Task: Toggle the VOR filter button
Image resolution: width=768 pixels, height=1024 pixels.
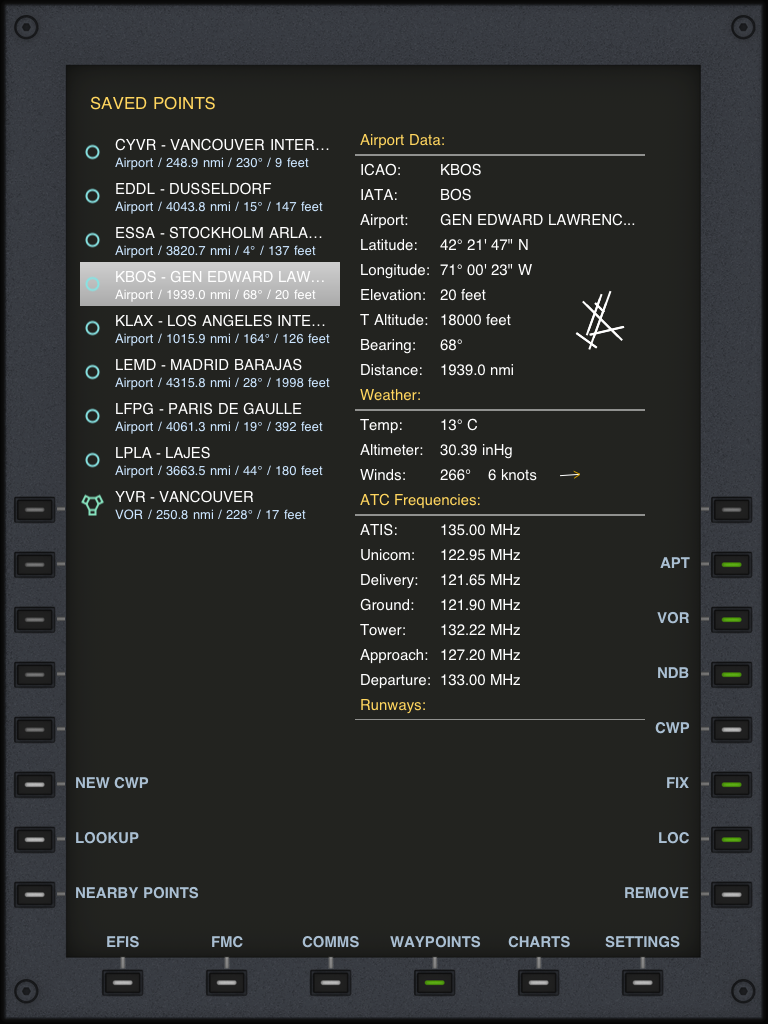Action: (731, 620)
